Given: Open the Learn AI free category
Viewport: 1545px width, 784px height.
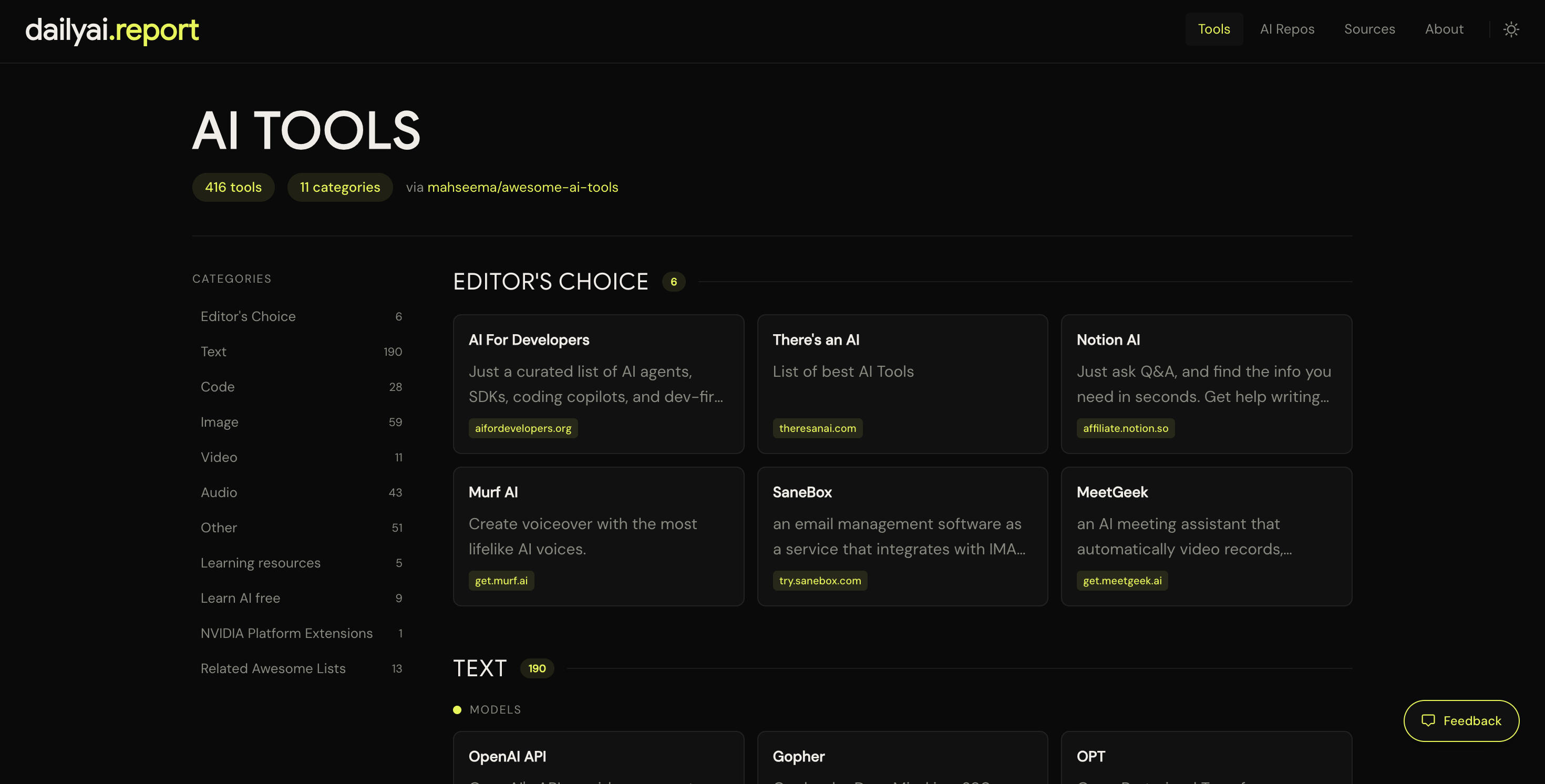Looking at the screenshot, I should (240, 597).
